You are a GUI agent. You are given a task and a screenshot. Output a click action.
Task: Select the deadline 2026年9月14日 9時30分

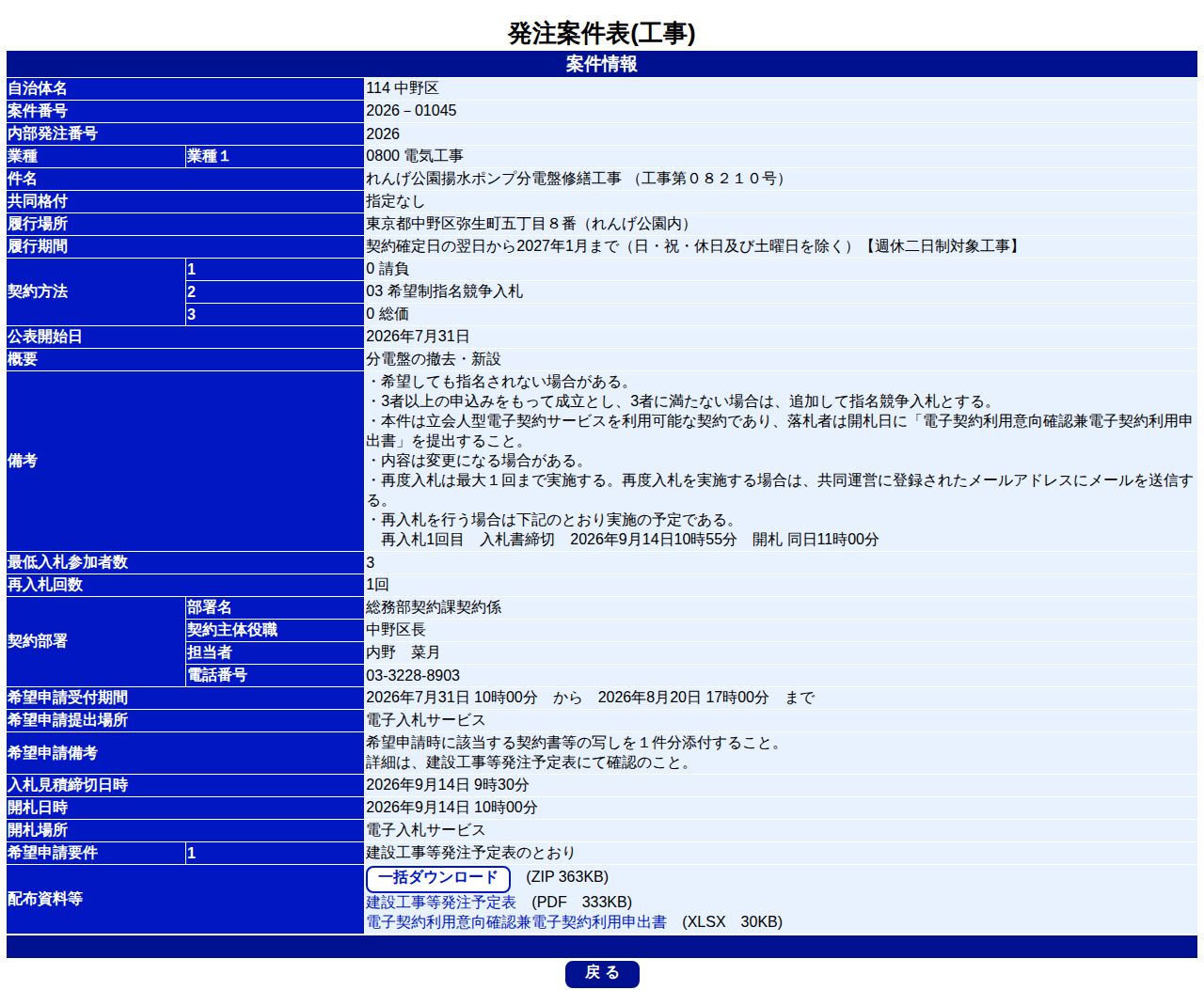448,785
